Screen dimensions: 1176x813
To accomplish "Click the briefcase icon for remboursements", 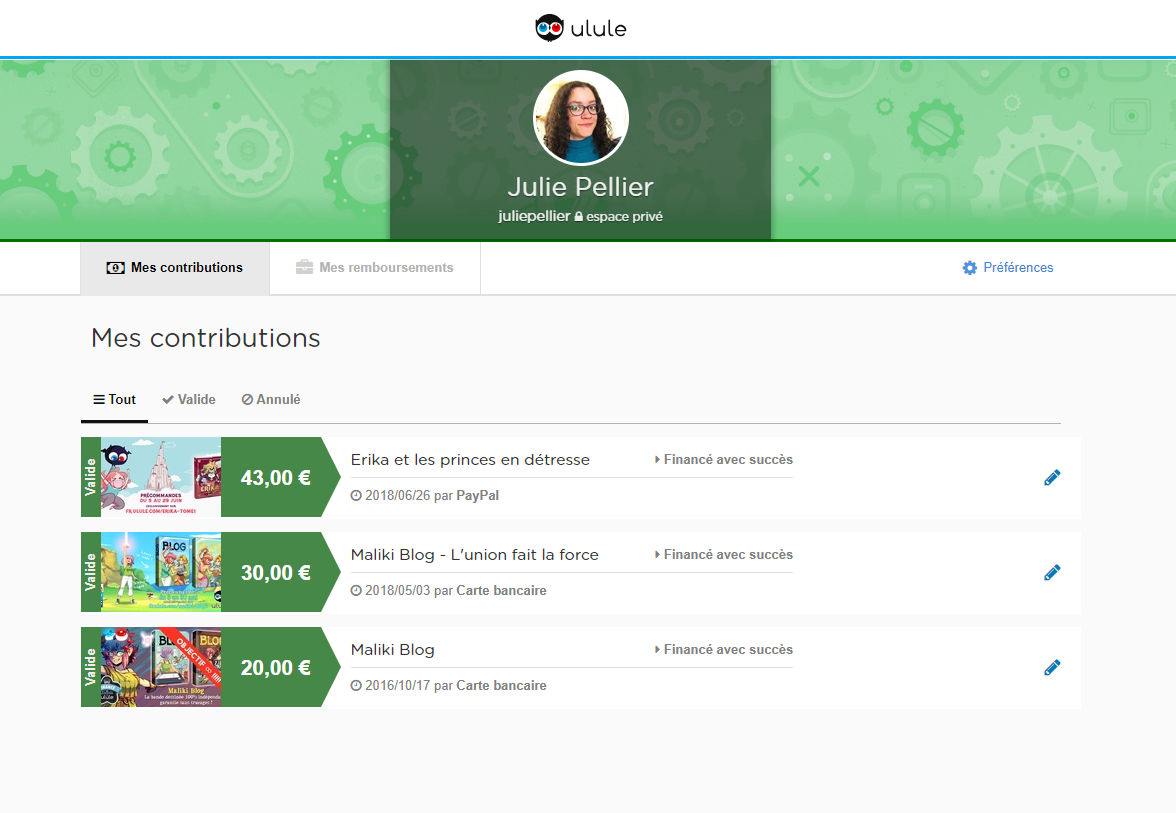I will point(304,268).
